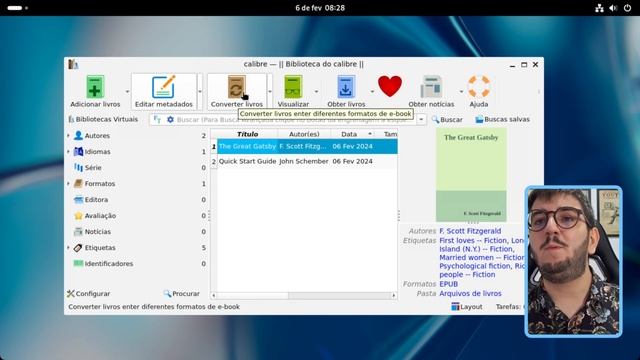Click the Idiomas languages icon

tap(78, 151)
